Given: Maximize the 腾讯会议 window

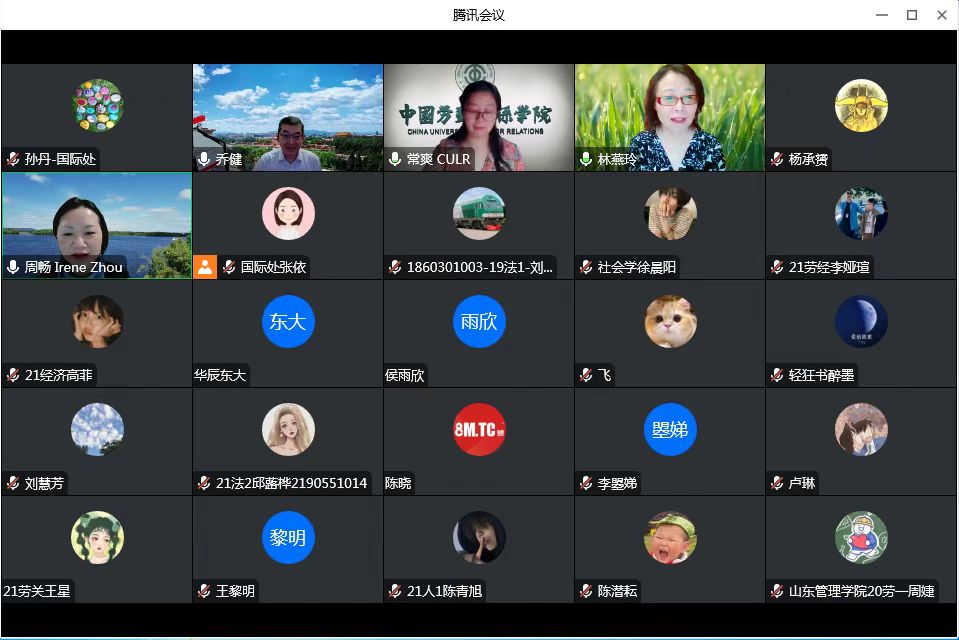Looking at the screenshot, I should point(911,14).
